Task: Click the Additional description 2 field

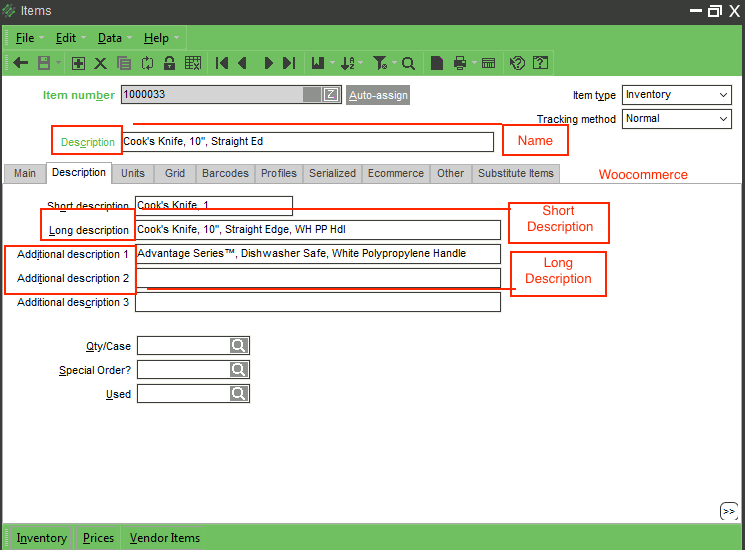Action: 318,278
